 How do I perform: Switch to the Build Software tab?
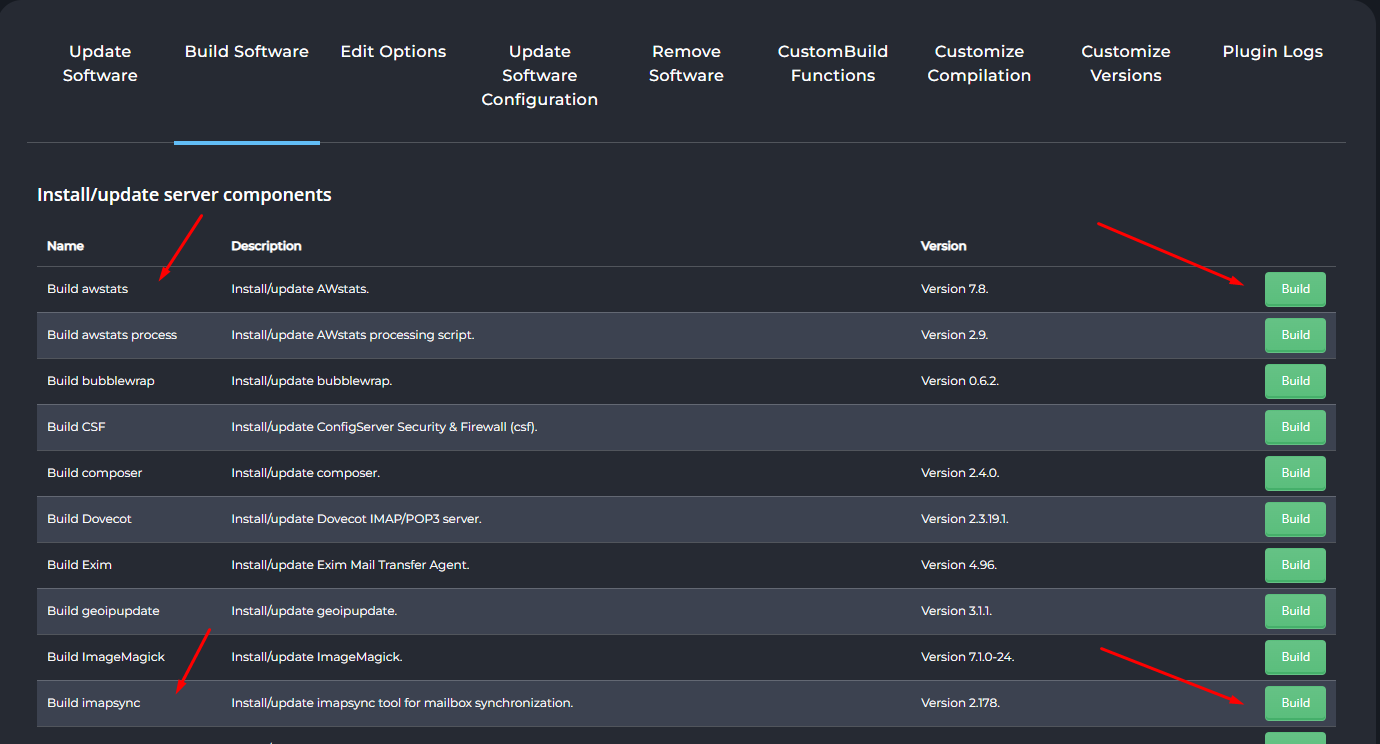coord(247,52)
